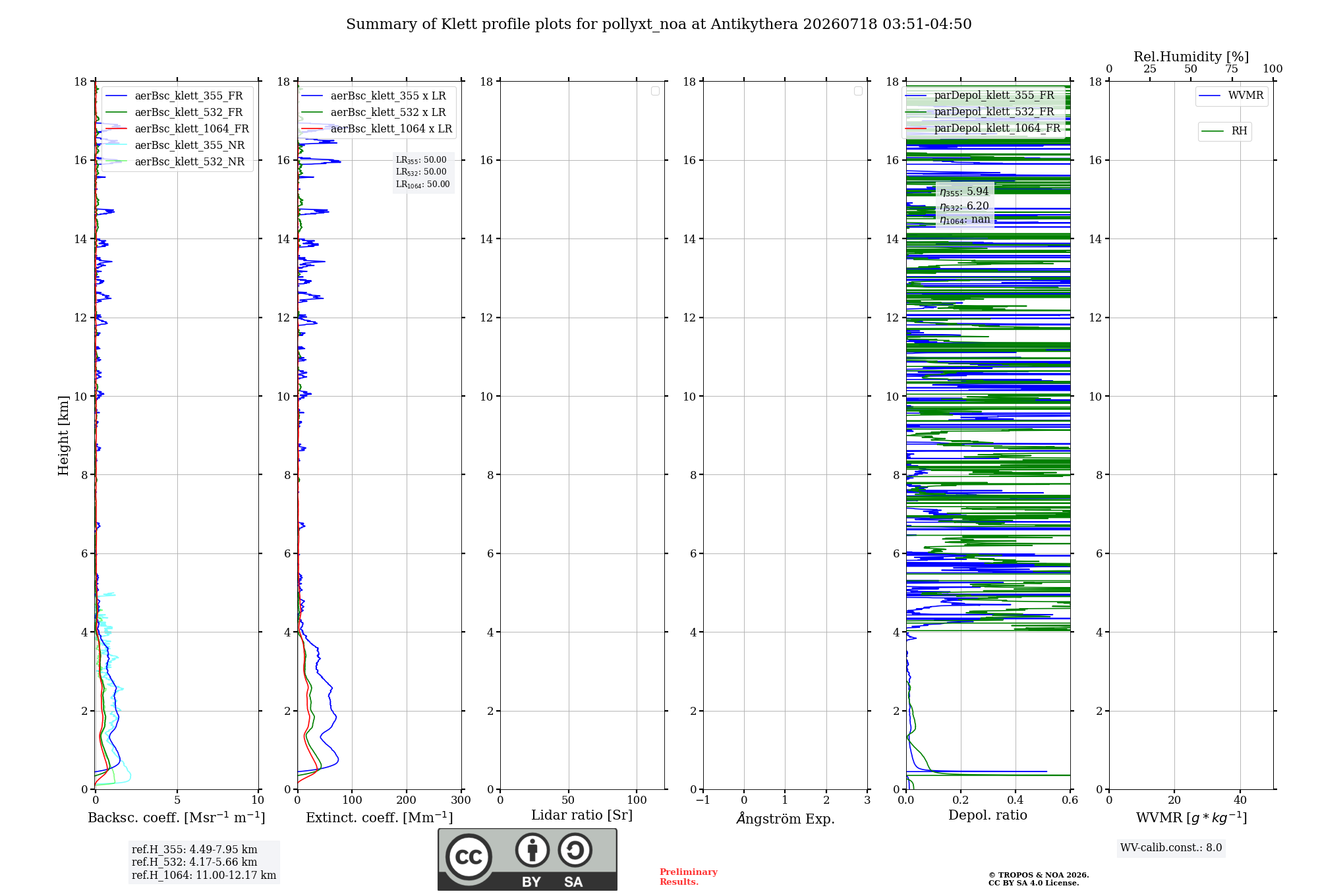Click the empty legend box in Lidar ratio plot
1318x896 pixels.
coord(655,91)
